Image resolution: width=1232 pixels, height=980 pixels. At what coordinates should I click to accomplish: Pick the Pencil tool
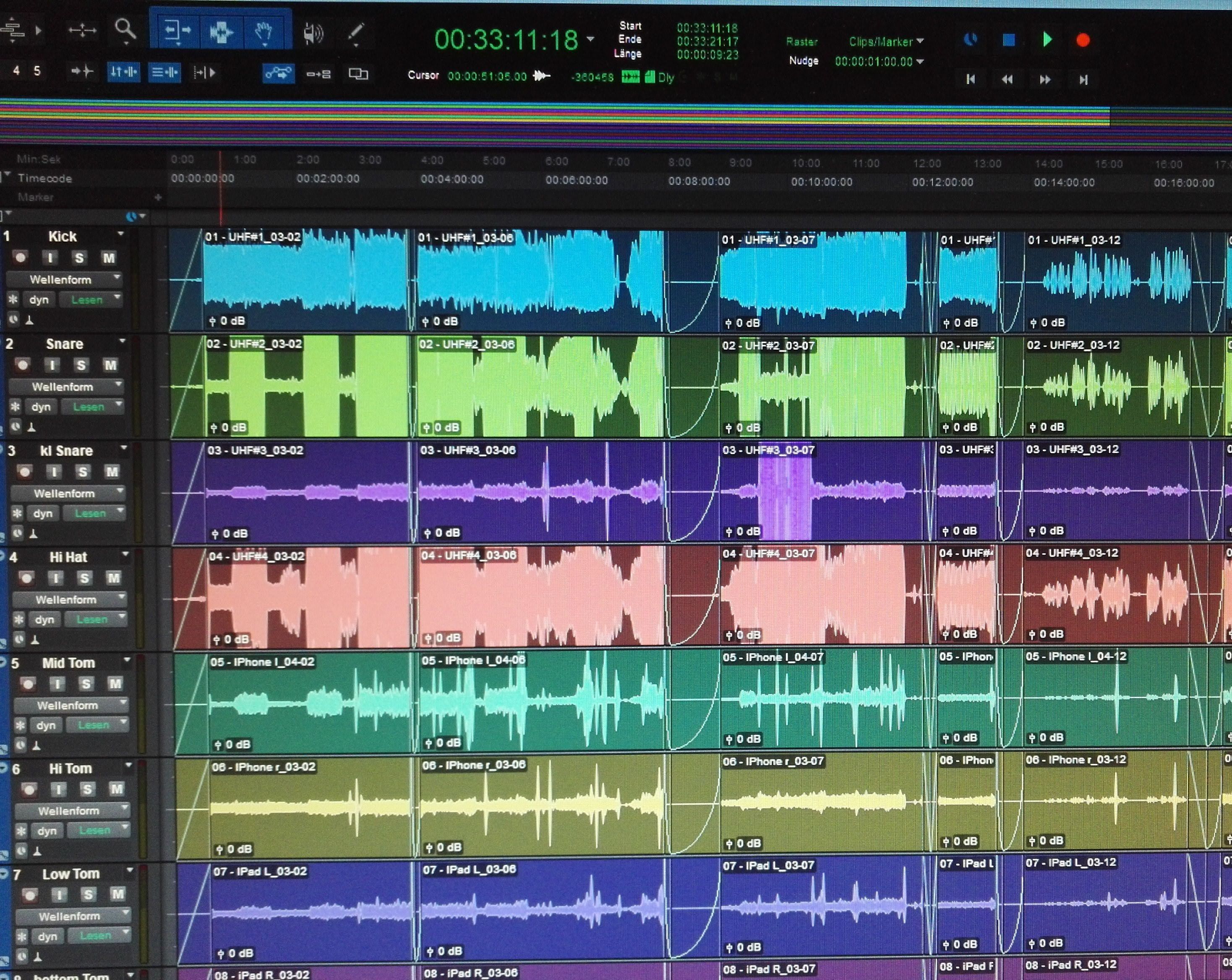point(356,33)
